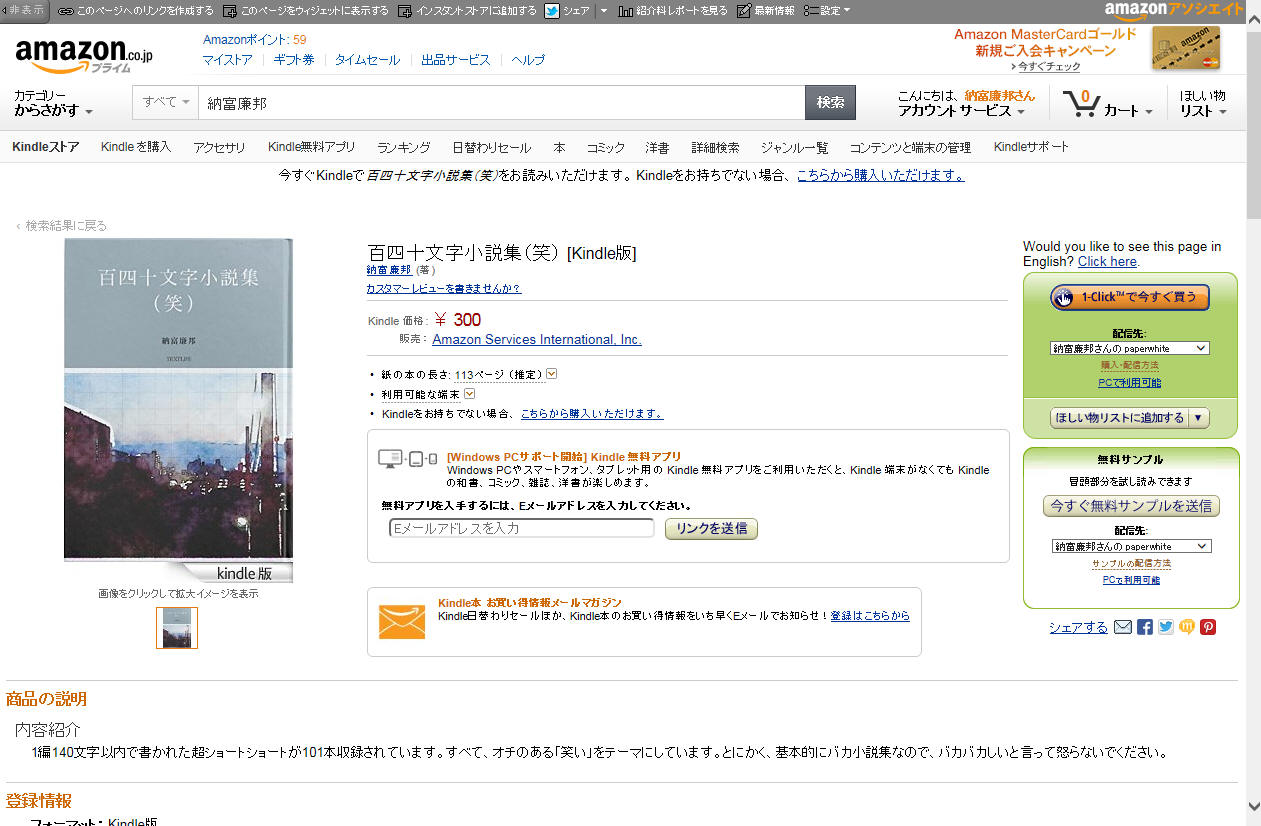Open the マイストア link
The width and height of the screenshot is (1261, 826).
[228, 60]
